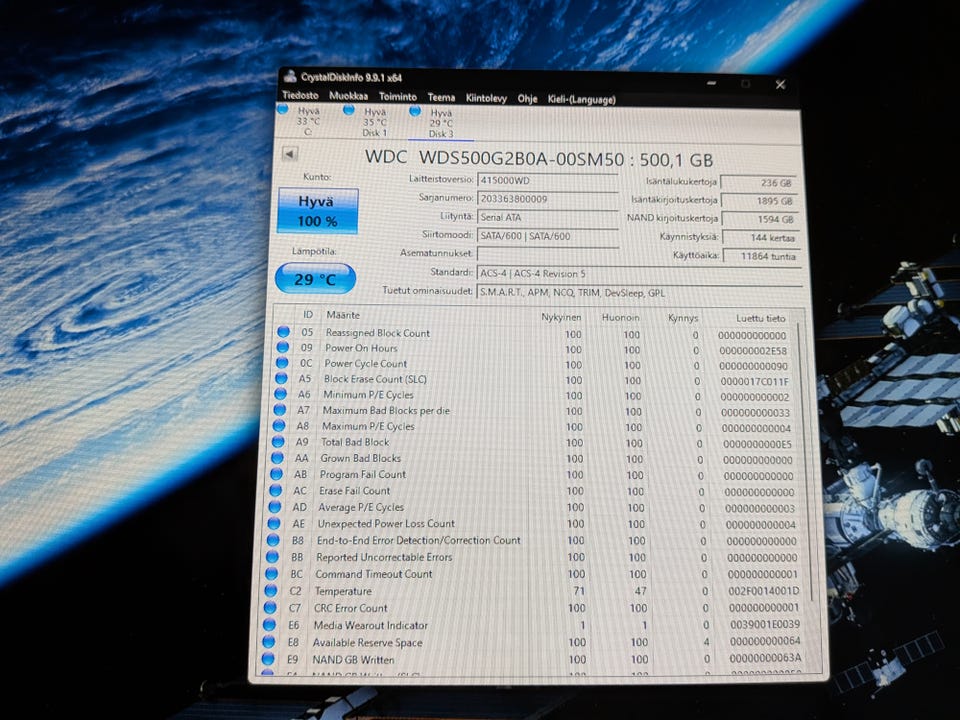Click the empty Asematunnukset field

coord(547,254)
